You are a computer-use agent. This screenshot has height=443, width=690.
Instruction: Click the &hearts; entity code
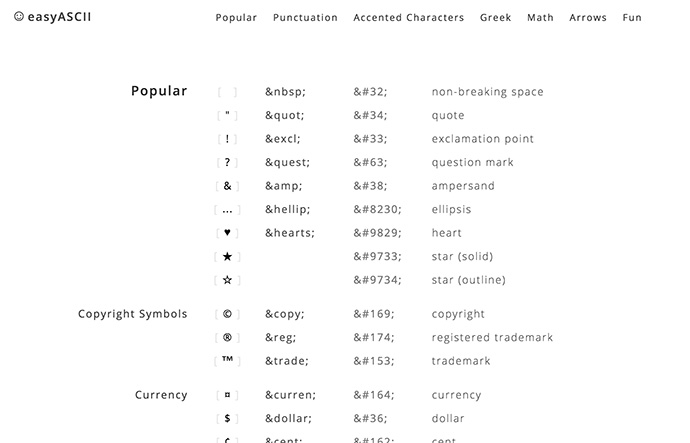(290, 233)
